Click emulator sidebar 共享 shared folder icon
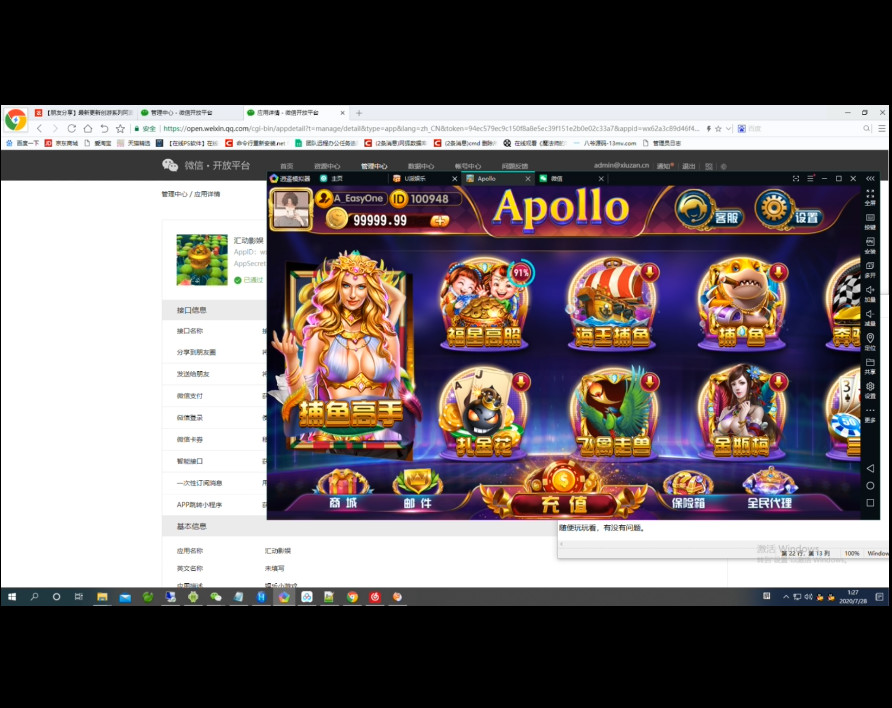Screen dimensions: 892x708 tap(870, 366)
